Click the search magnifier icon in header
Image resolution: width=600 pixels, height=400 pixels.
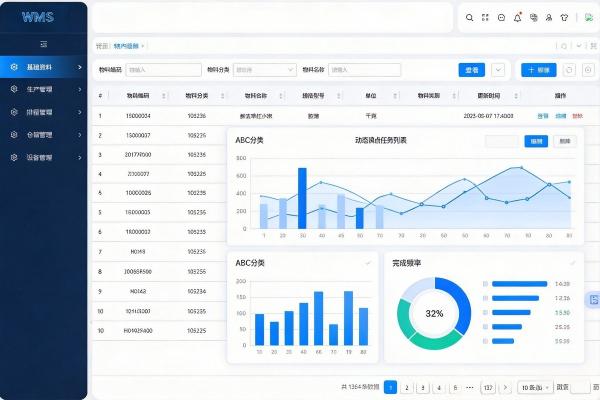[470, 17]
